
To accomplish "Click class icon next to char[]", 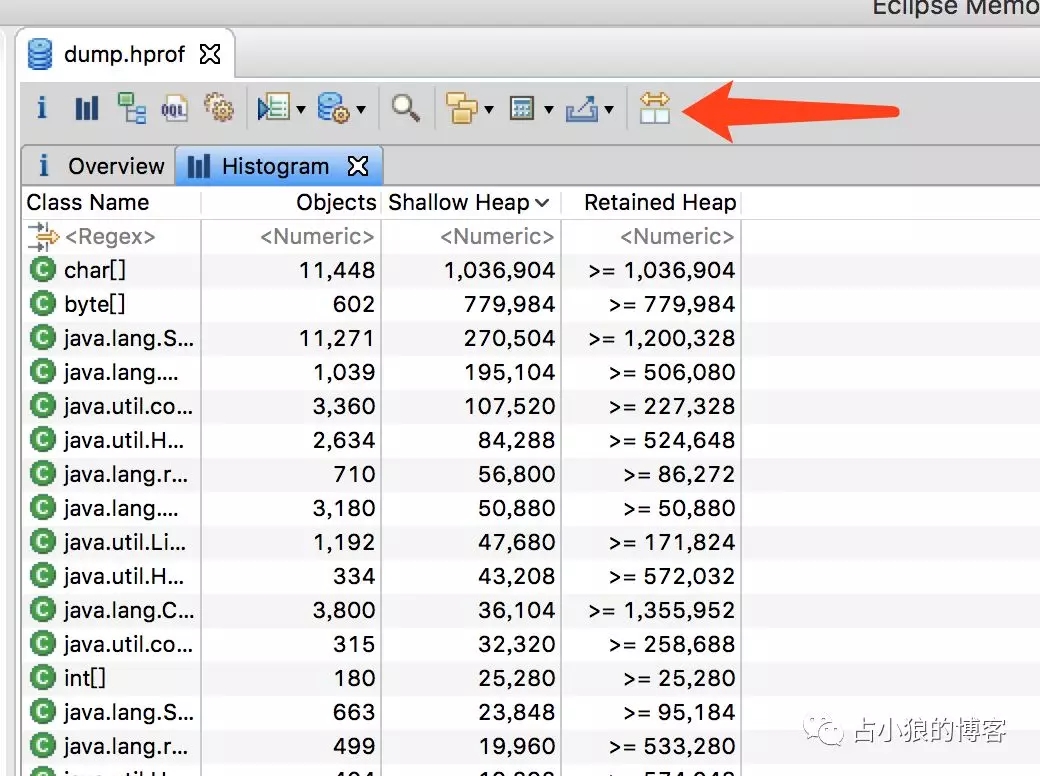I will (x=42, y=270).
